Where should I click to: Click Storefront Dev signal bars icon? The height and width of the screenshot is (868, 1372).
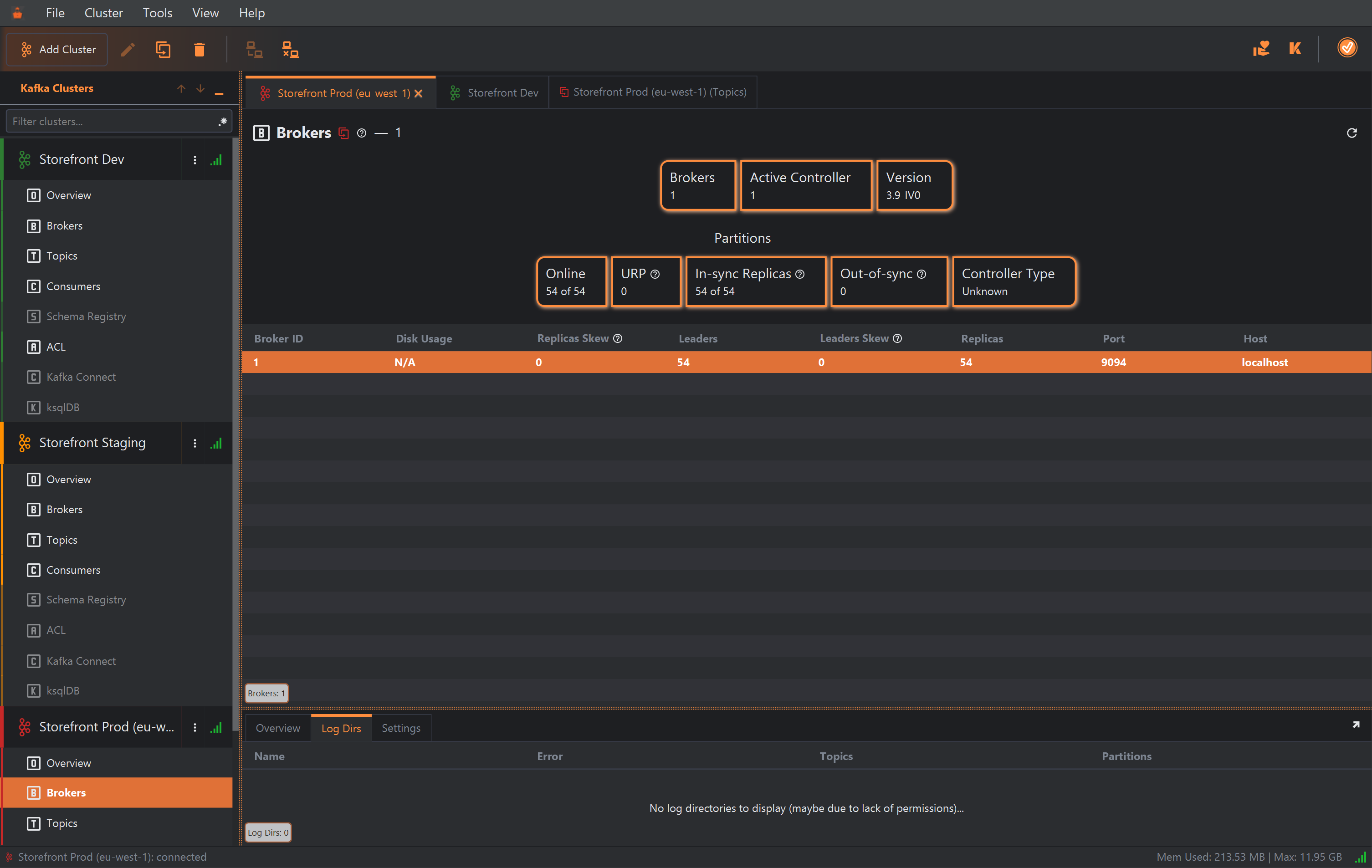pyautogui.click(x=216, y=160)
